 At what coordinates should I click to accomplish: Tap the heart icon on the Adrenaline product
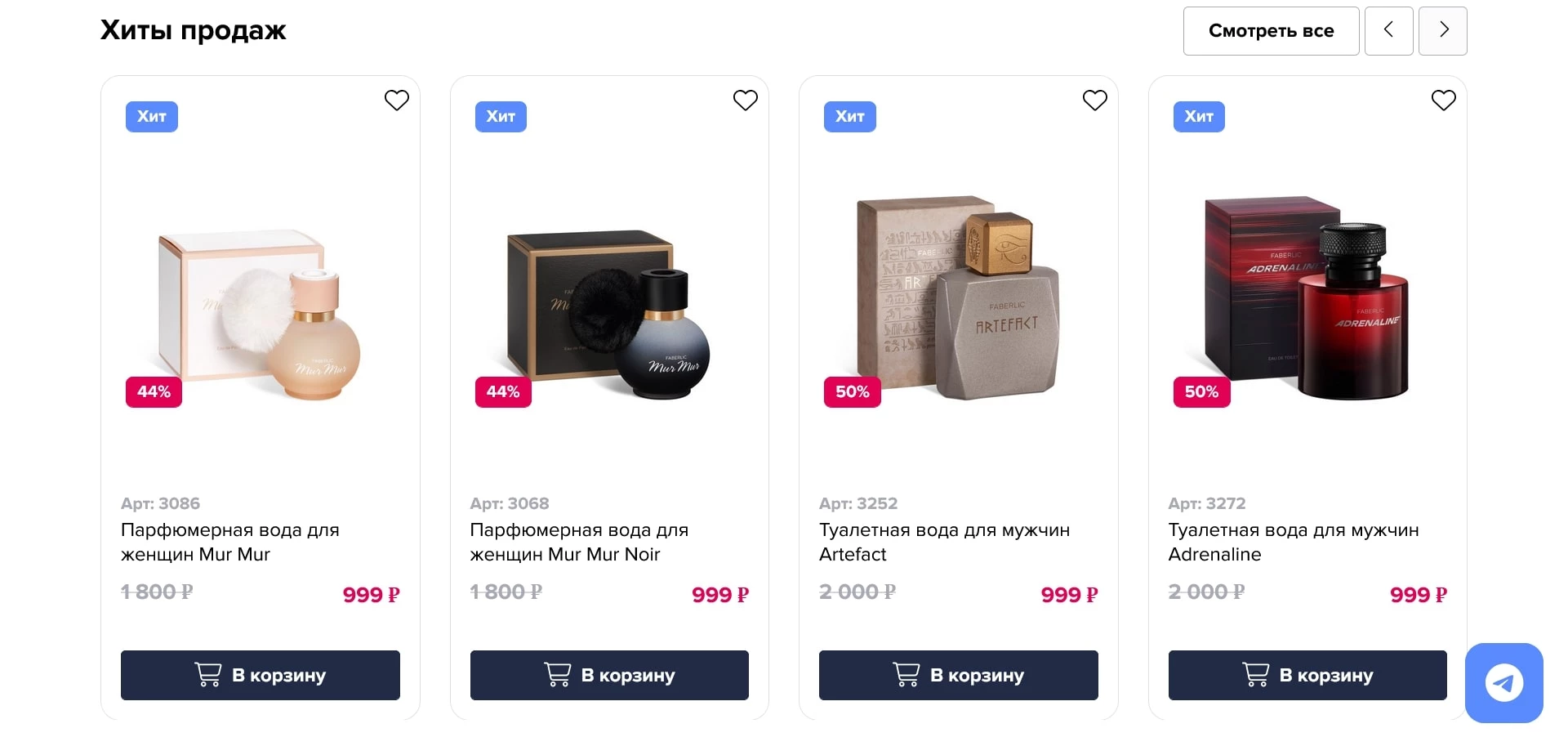[x=1443, y=100]
